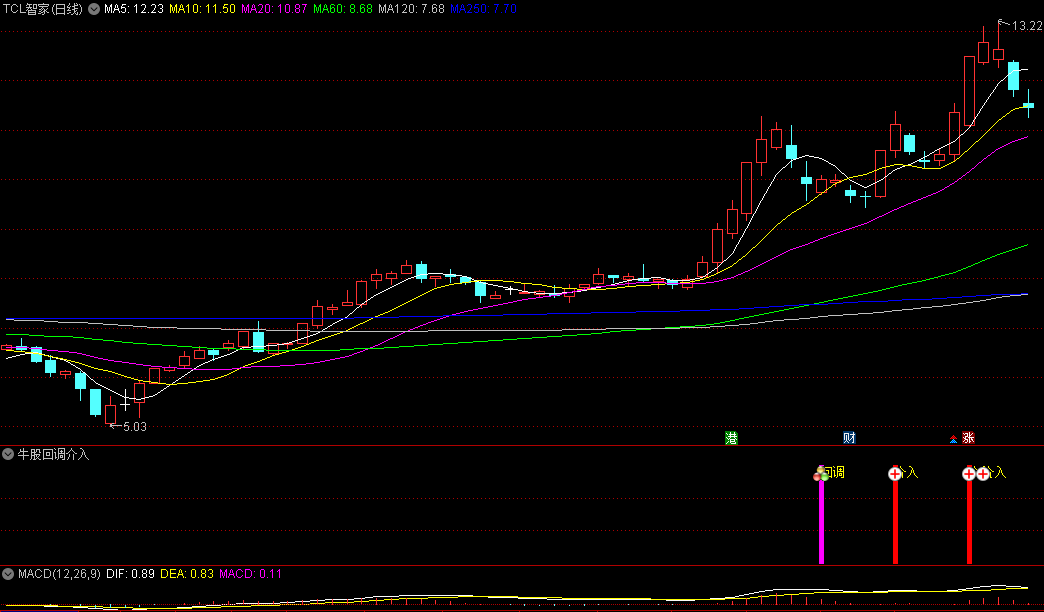This screenshot has width=1044, height=612.
Task: Click the 5.03 low price label
Action: click(x=134, y=427)
